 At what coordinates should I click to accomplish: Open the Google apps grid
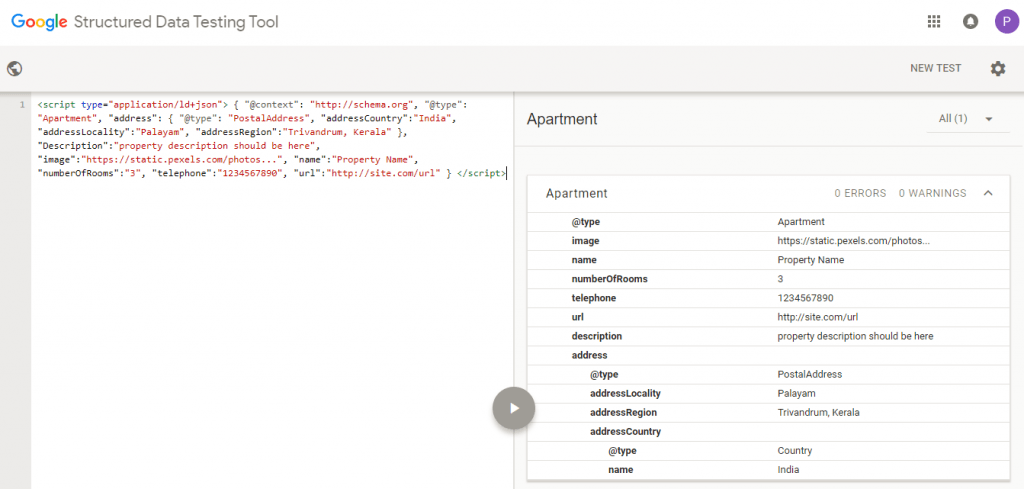(x=934, y=22)
